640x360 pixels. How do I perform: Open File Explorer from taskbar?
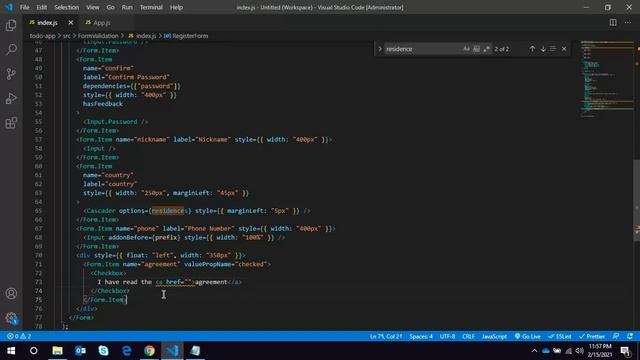(57, 351)
